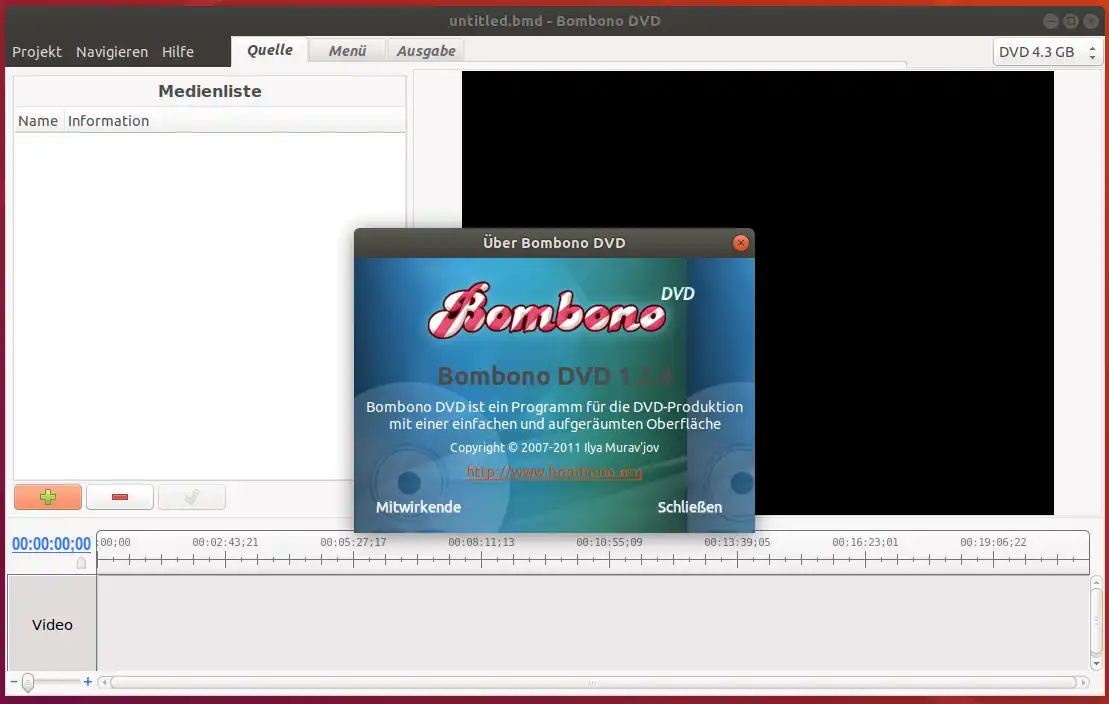Click timeline ruler at 00:19:06;22
This screenshot has width=1109, height=704.
[993, 543]
